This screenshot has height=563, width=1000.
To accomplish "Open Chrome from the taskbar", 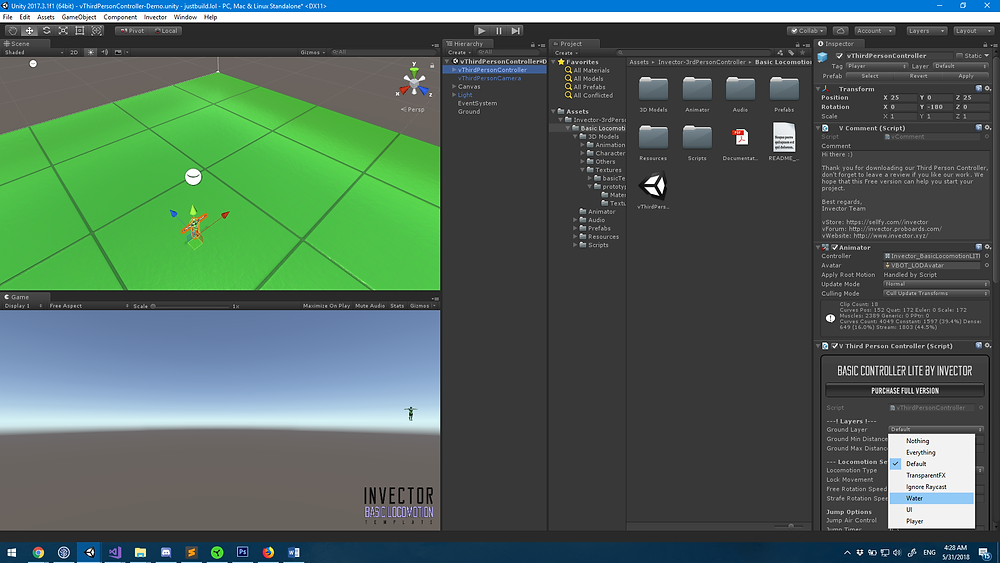I will click(38, 552).
